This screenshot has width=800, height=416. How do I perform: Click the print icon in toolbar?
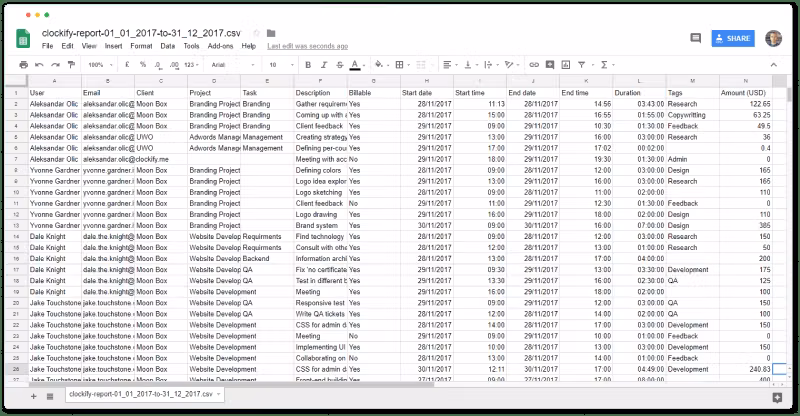tap(24, 64)
